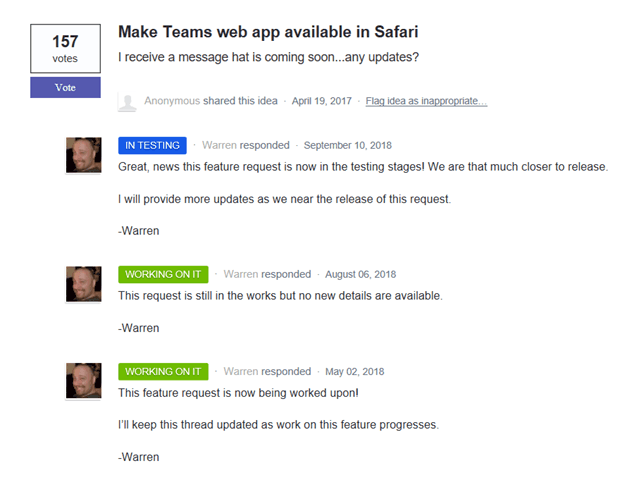
Task: Click 'Flag idea as inappropriate' link
Action: (426, 101)
